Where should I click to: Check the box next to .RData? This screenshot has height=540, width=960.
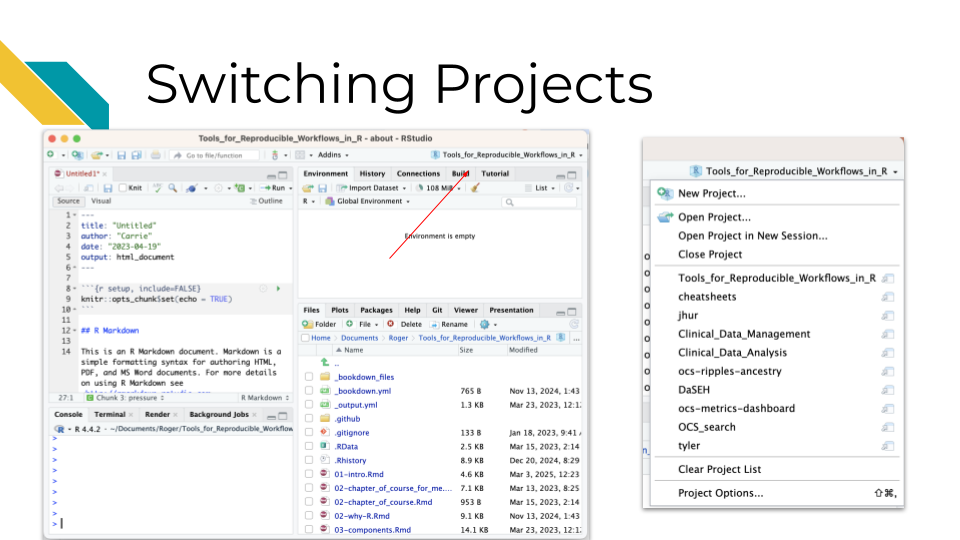309,446
